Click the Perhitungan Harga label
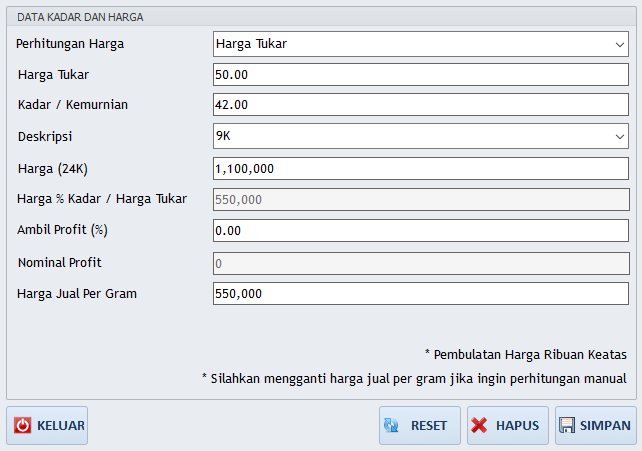 pyautogui.click(x=70, y=44)
